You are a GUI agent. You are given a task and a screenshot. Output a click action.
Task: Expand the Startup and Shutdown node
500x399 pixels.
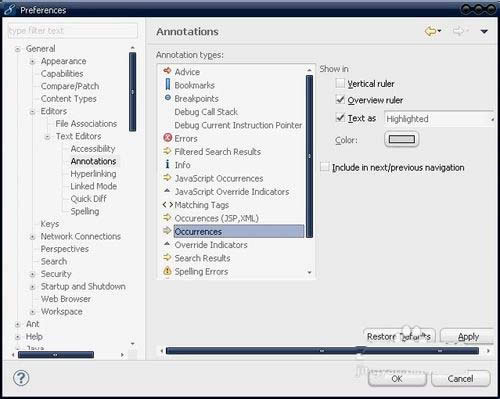(x=32, y=287)
